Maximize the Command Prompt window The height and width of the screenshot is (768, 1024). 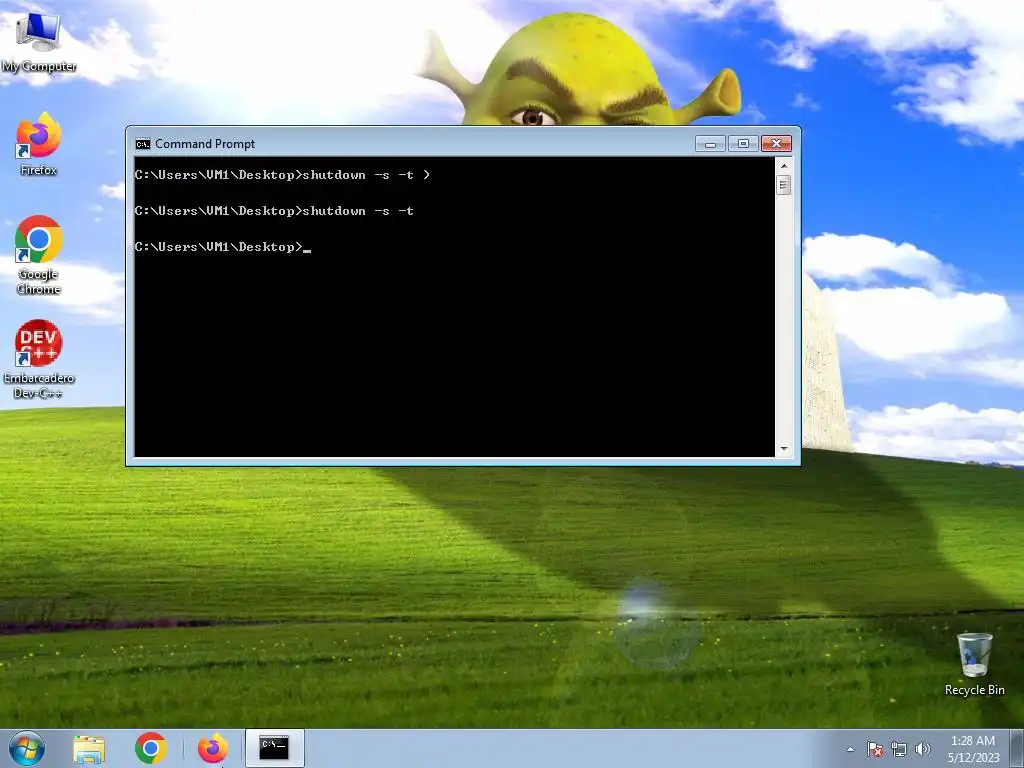pos(743,144)
